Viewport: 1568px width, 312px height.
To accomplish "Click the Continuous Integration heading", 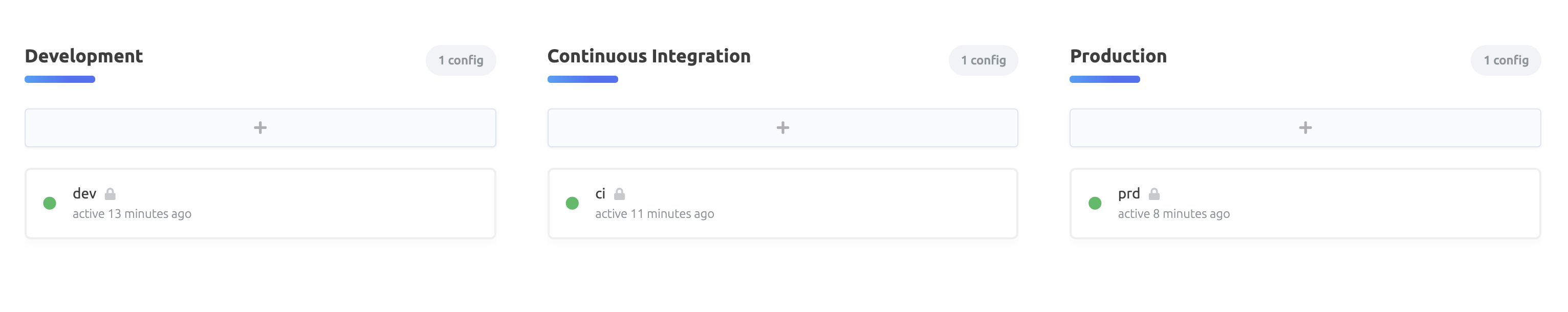I will click(x=649, y=56).
